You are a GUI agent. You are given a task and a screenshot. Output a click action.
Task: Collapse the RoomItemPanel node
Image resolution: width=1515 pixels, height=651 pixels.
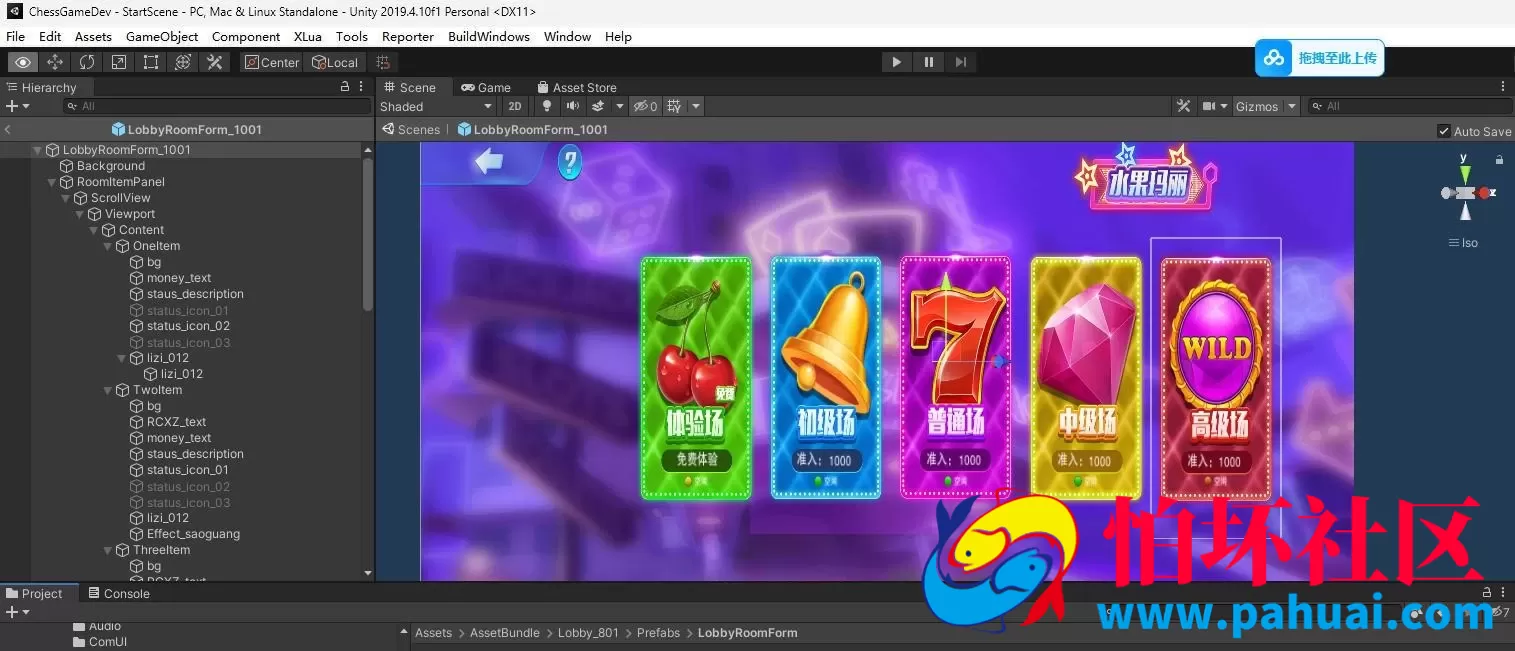(x=52, y=182)
